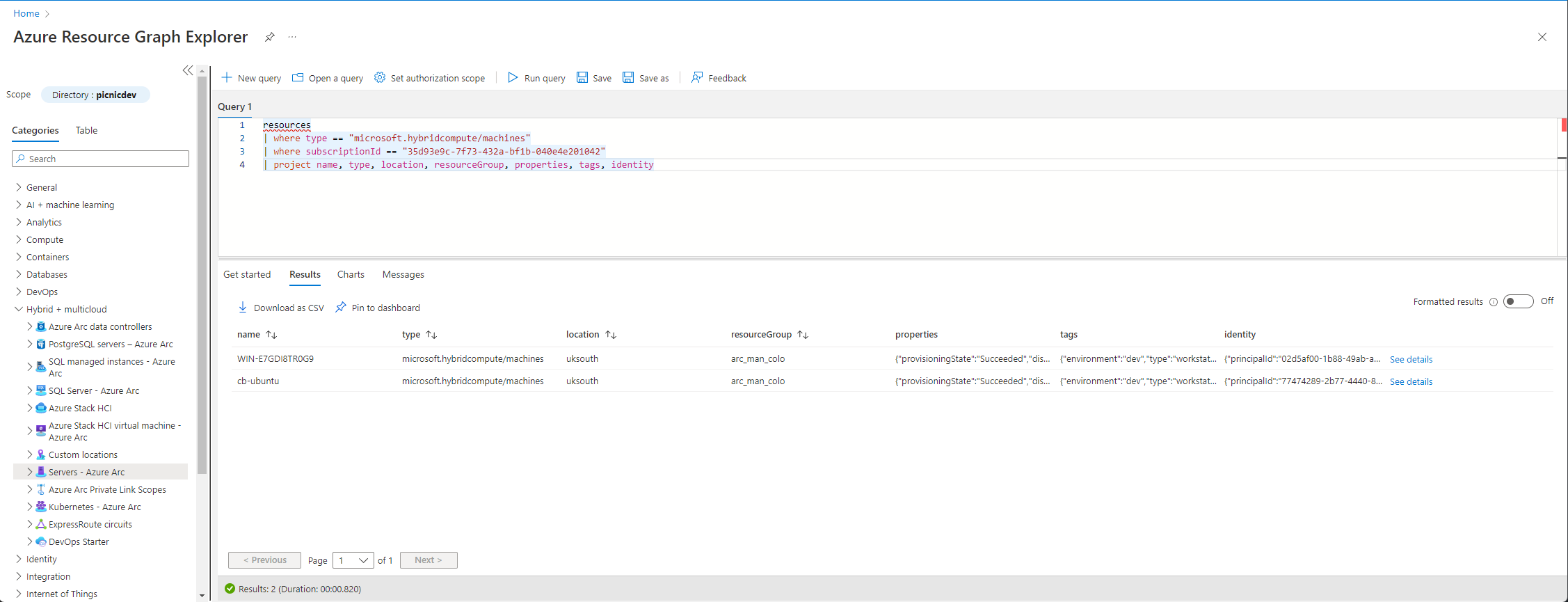1568x602 pixels.
Task: Sort results by name column
Action: (271, 335)
